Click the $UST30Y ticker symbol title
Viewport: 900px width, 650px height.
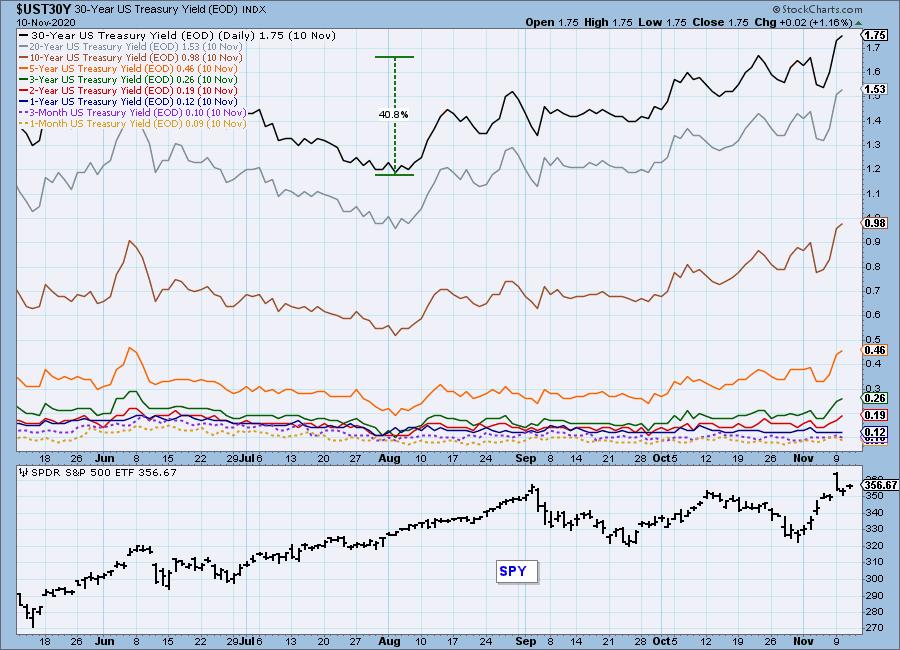44,10
